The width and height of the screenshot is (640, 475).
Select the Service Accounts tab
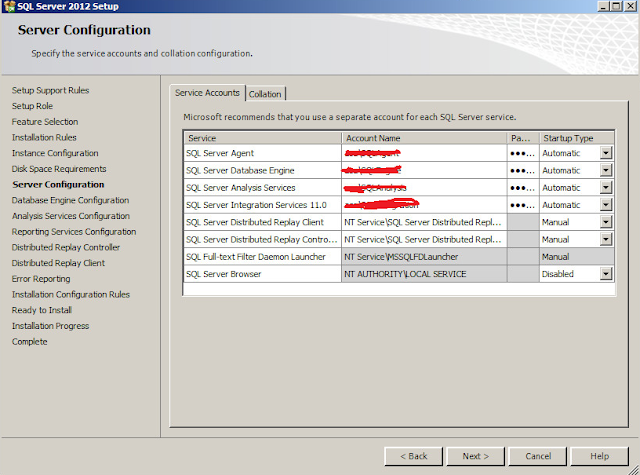(207, 93)
